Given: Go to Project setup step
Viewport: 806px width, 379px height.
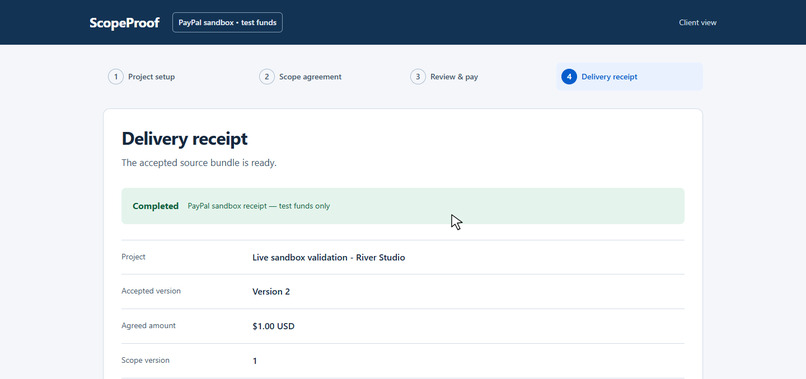Looking at the screenshot, I should pos(141,77).
